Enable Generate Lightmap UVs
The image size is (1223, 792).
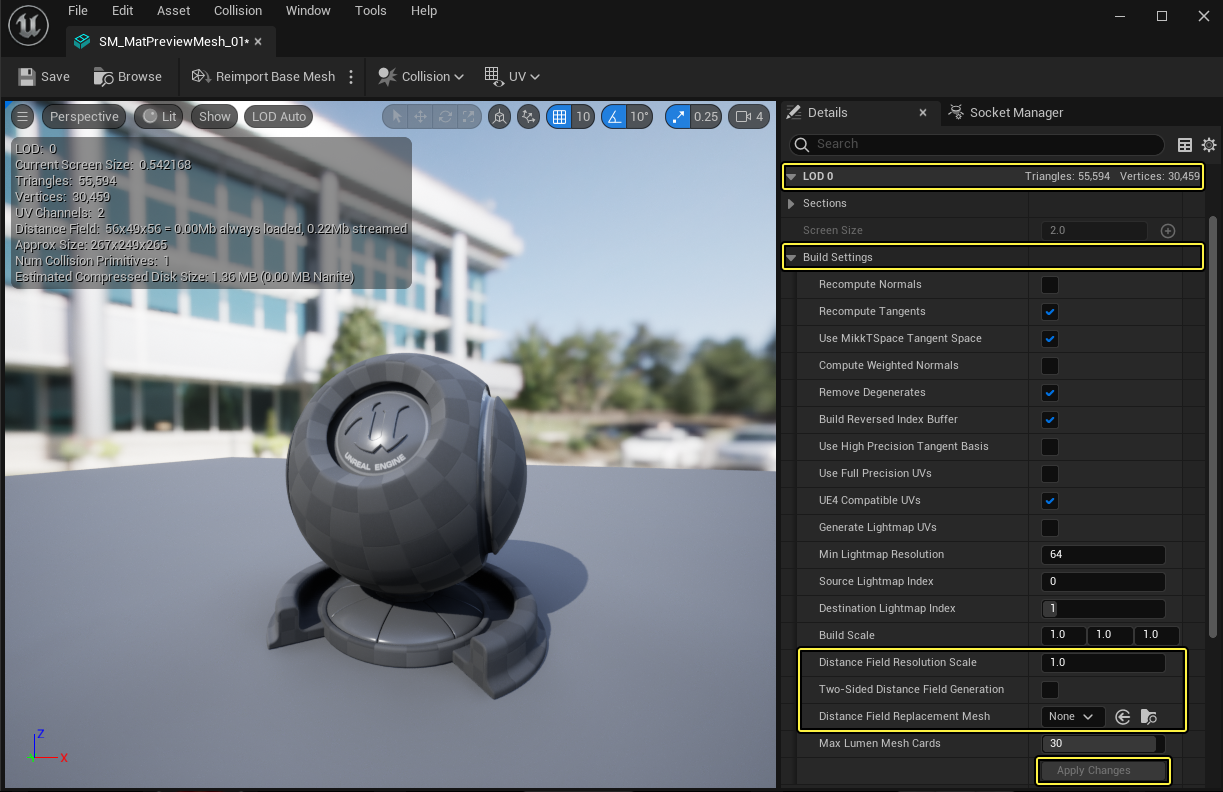click(1050, 528)
